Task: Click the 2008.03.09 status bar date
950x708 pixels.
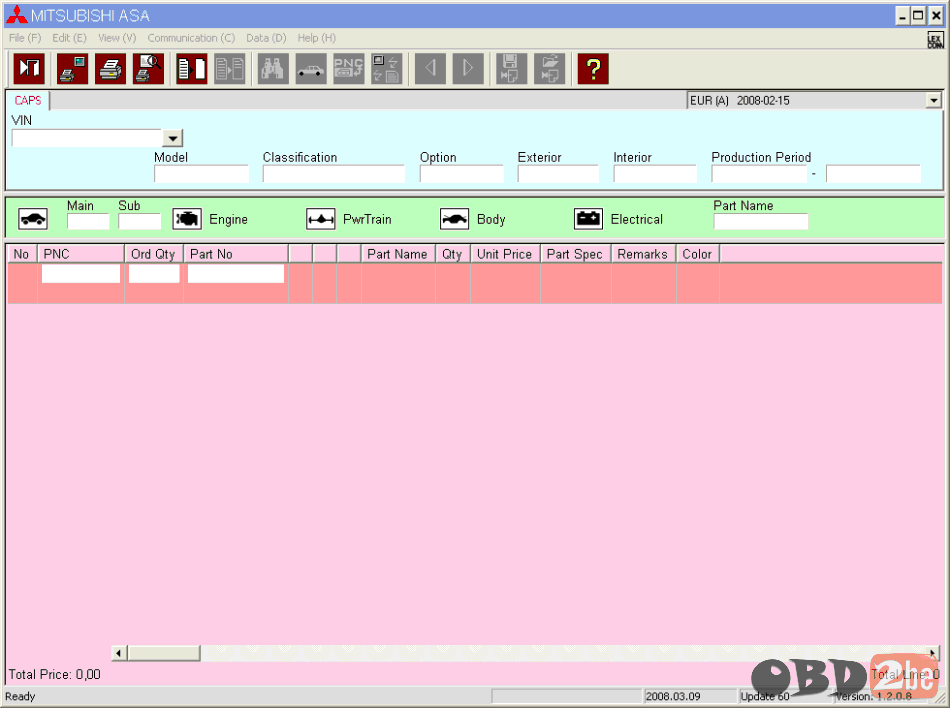Action: [x=673, y=696]
